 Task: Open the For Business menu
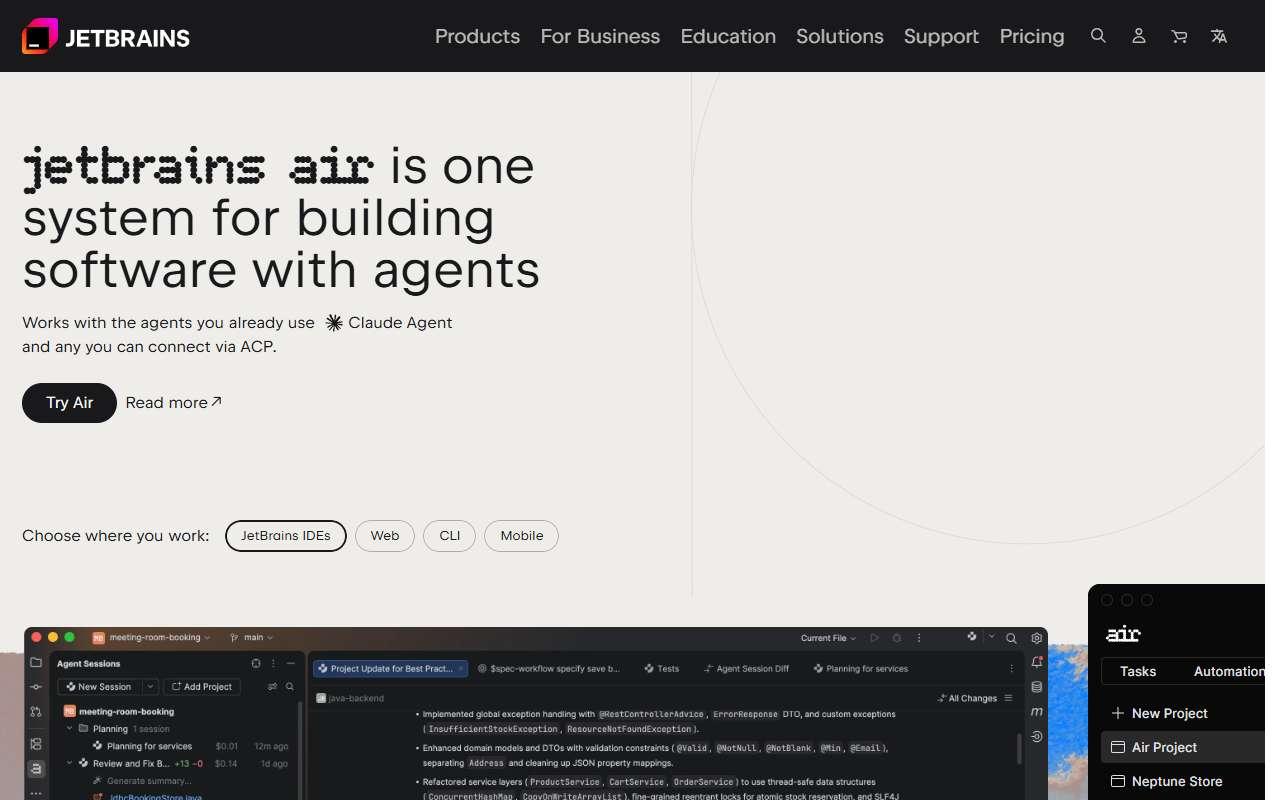tap(600, 36)
